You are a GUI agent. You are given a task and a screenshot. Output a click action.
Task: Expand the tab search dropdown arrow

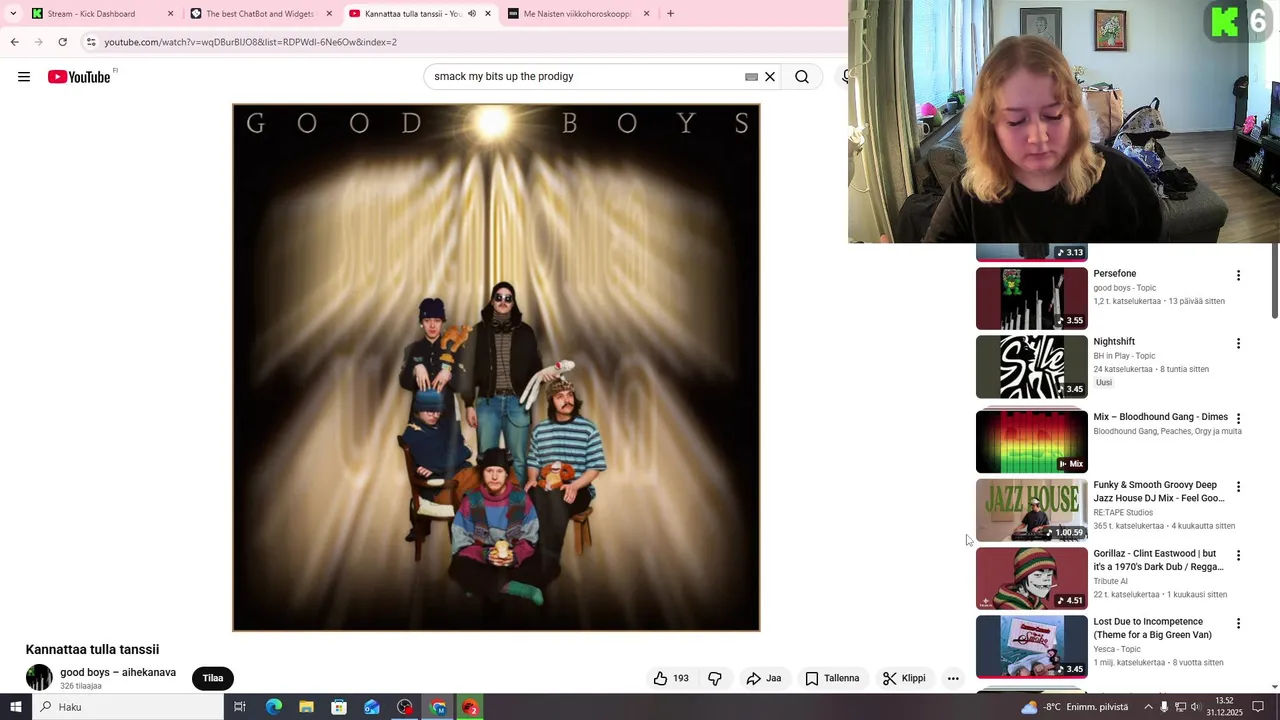click(x=13, y=14)
